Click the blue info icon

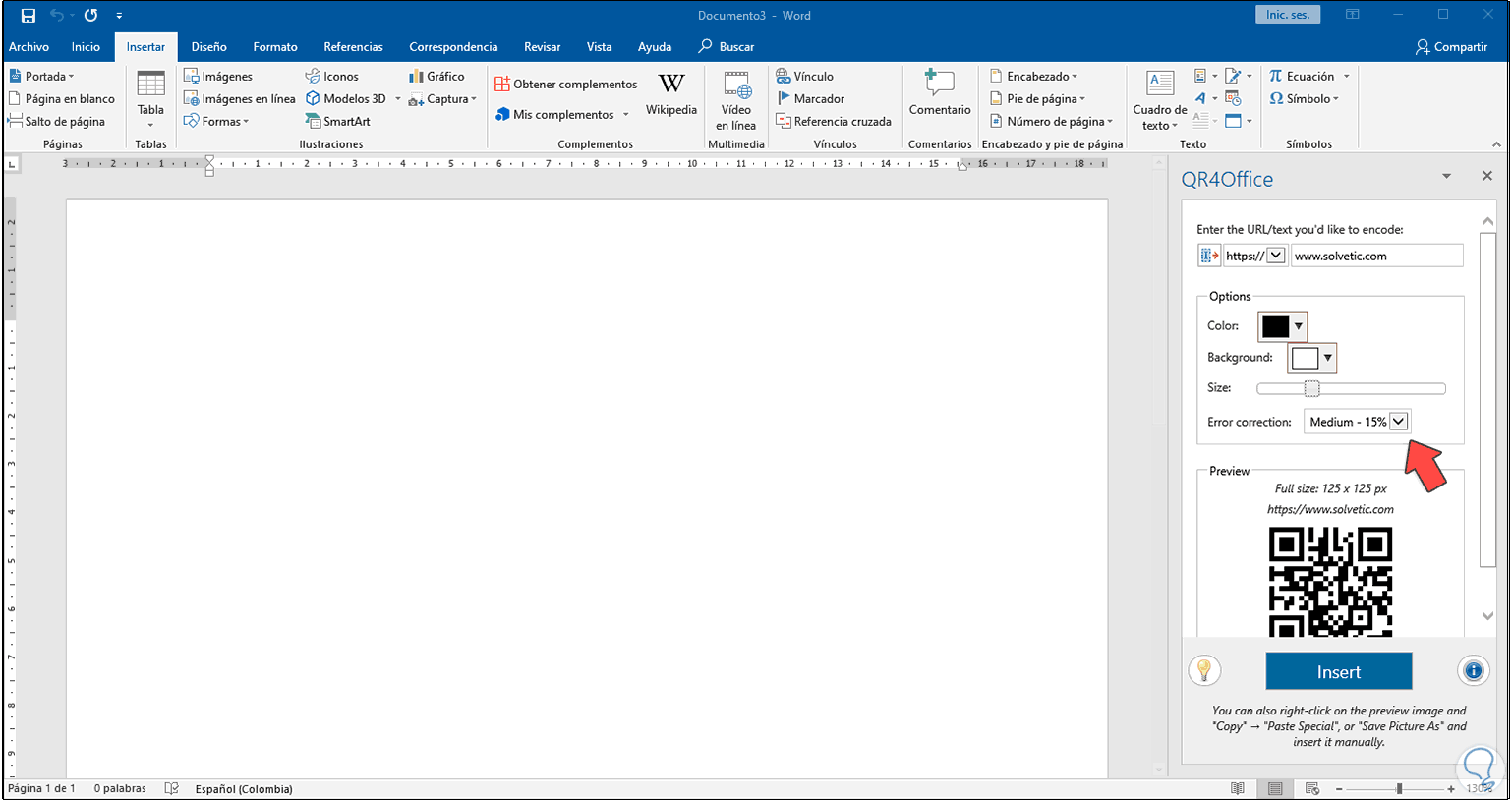1473,671
